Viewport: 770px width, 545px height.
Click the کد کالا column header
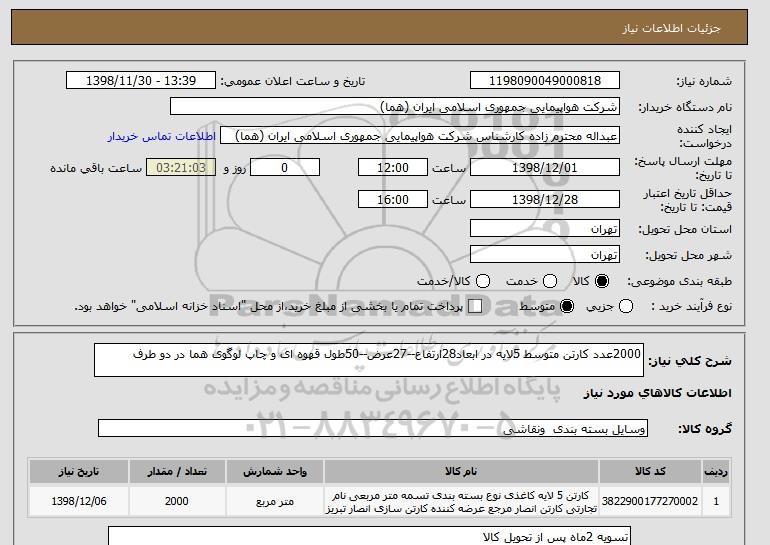(650, 471)
